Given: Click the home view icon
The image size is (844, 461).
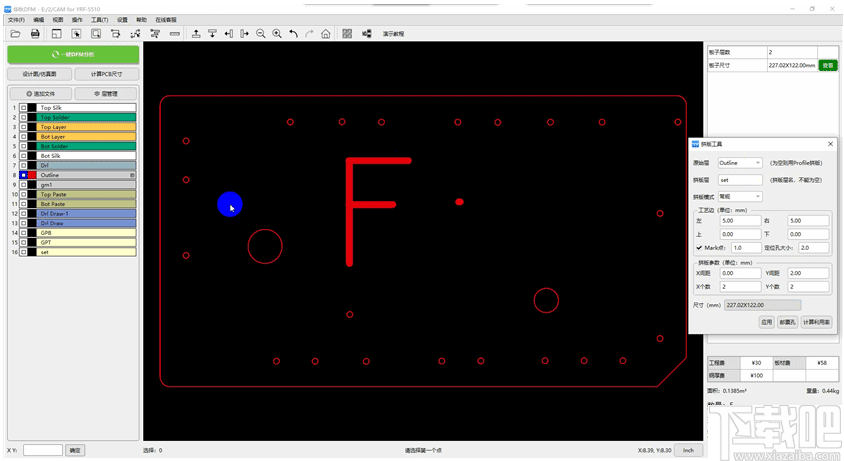Looking at the screenshot, I should point(326,34).
